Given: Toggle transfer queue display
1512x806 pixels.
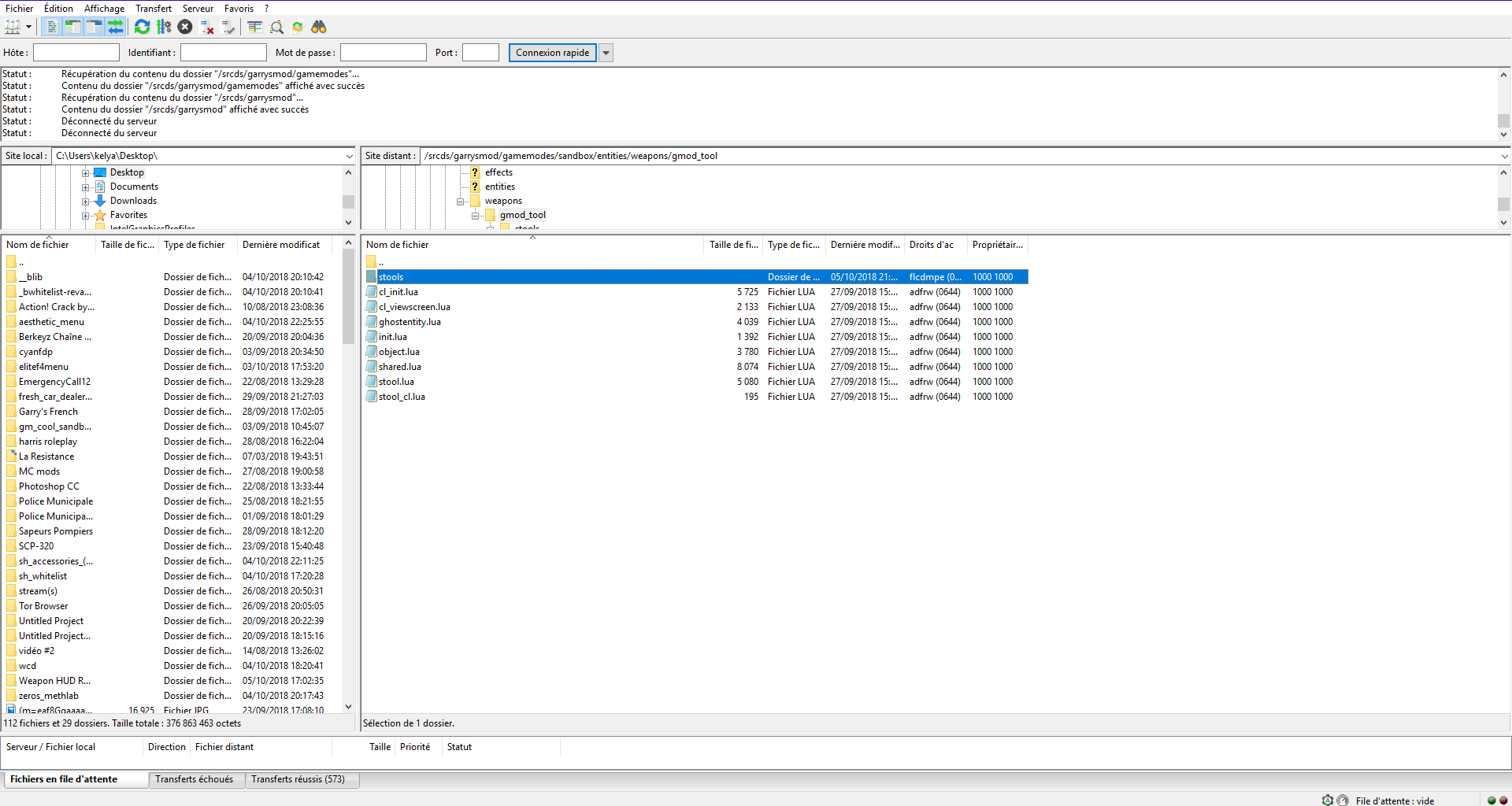Looking at the screenshot, I should (115, 27).
